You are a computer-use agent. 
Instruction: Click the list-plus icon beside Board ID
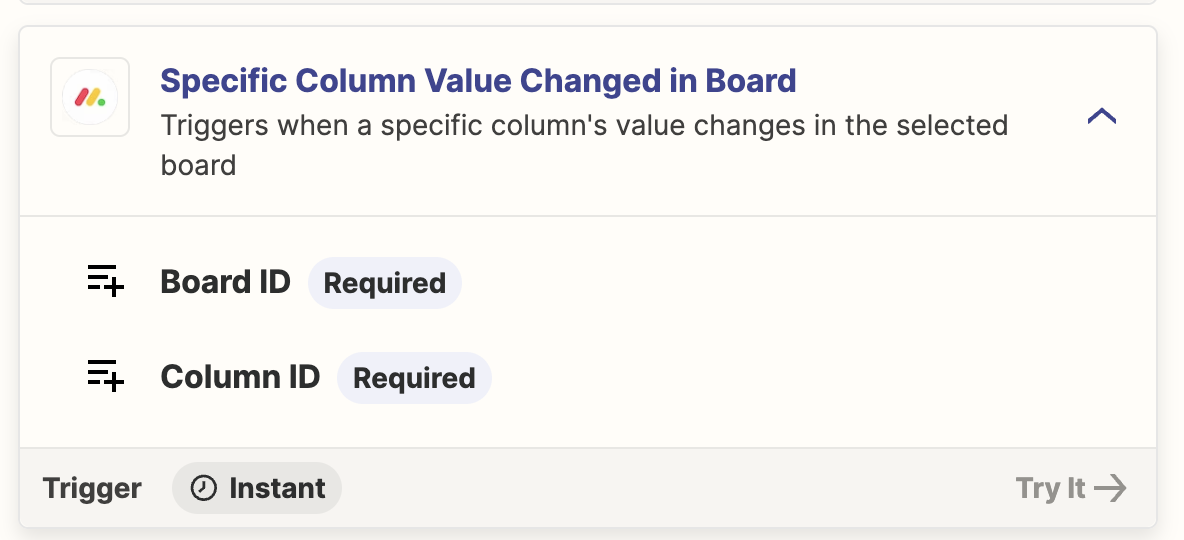pos(105,282)
